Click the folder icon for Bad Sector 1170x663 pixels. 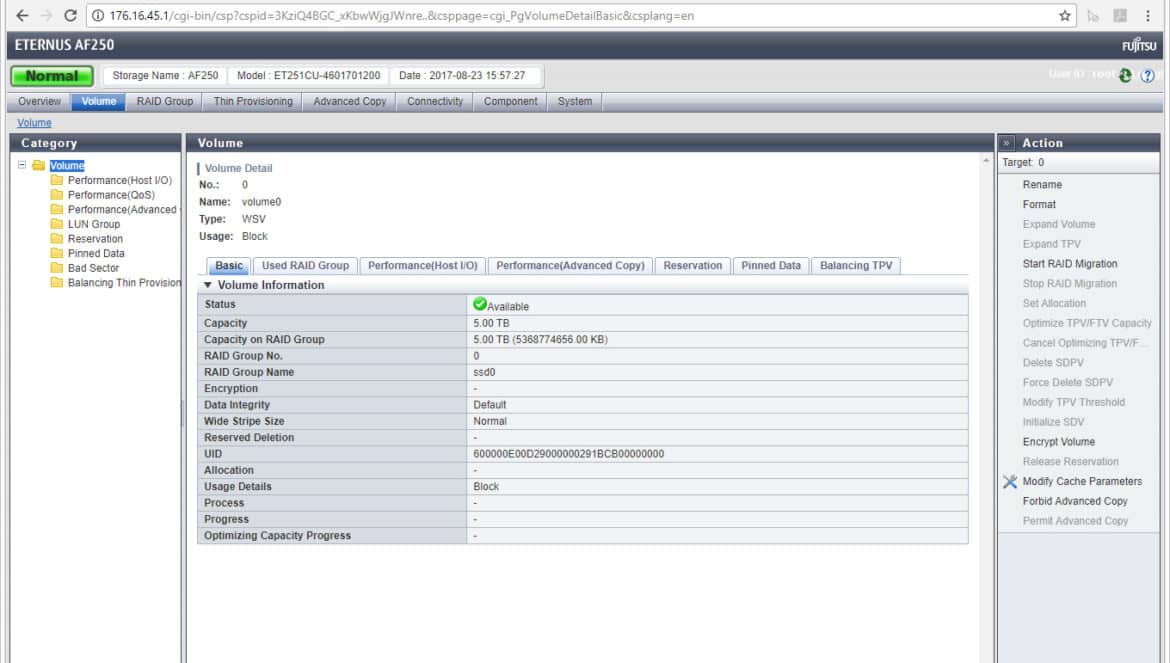(57, 268)
